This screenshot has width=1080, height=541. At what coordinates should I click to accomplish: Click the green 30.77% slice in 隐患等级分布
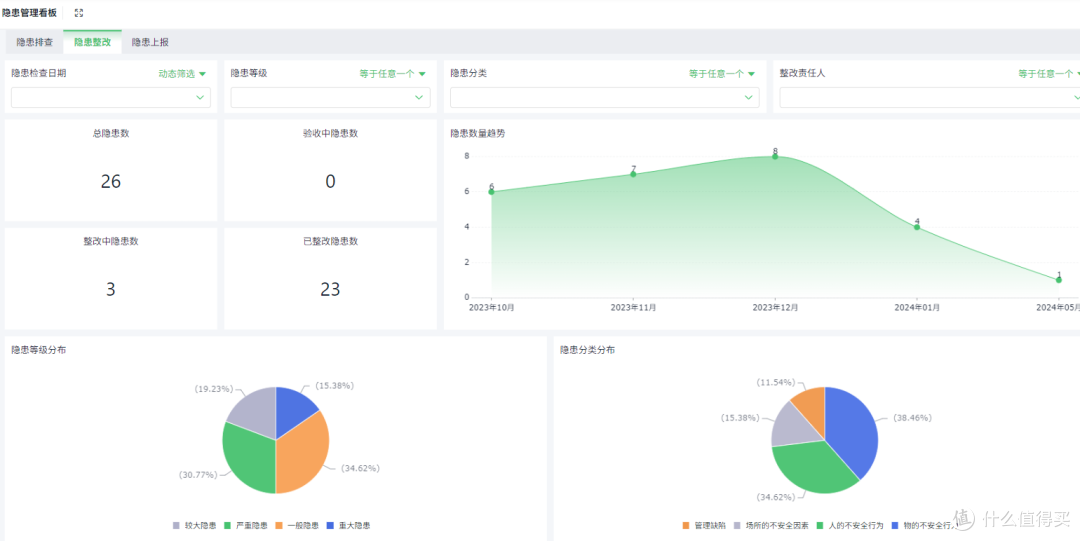247,458
